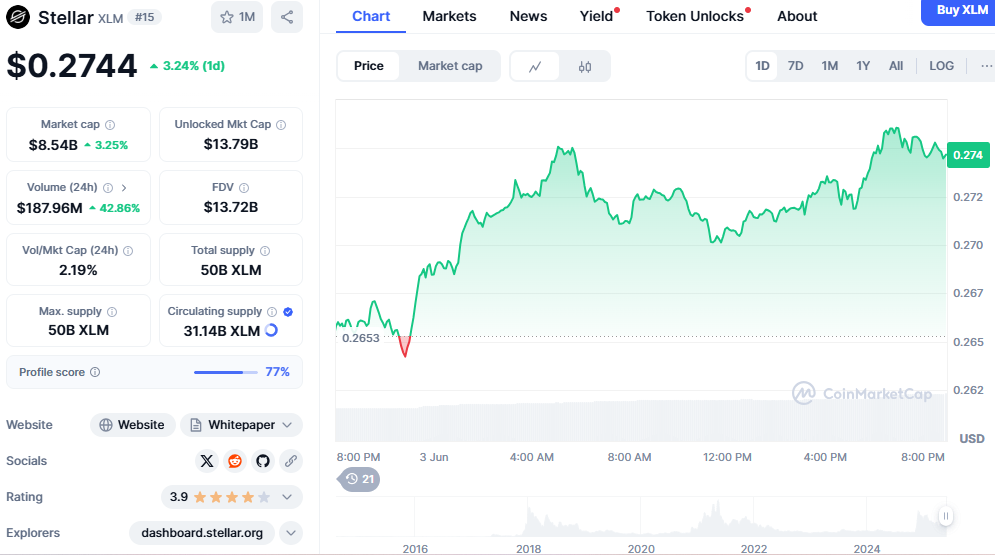Open the Markets tab
Screen dimensions: 995x555
pos(449,16)
